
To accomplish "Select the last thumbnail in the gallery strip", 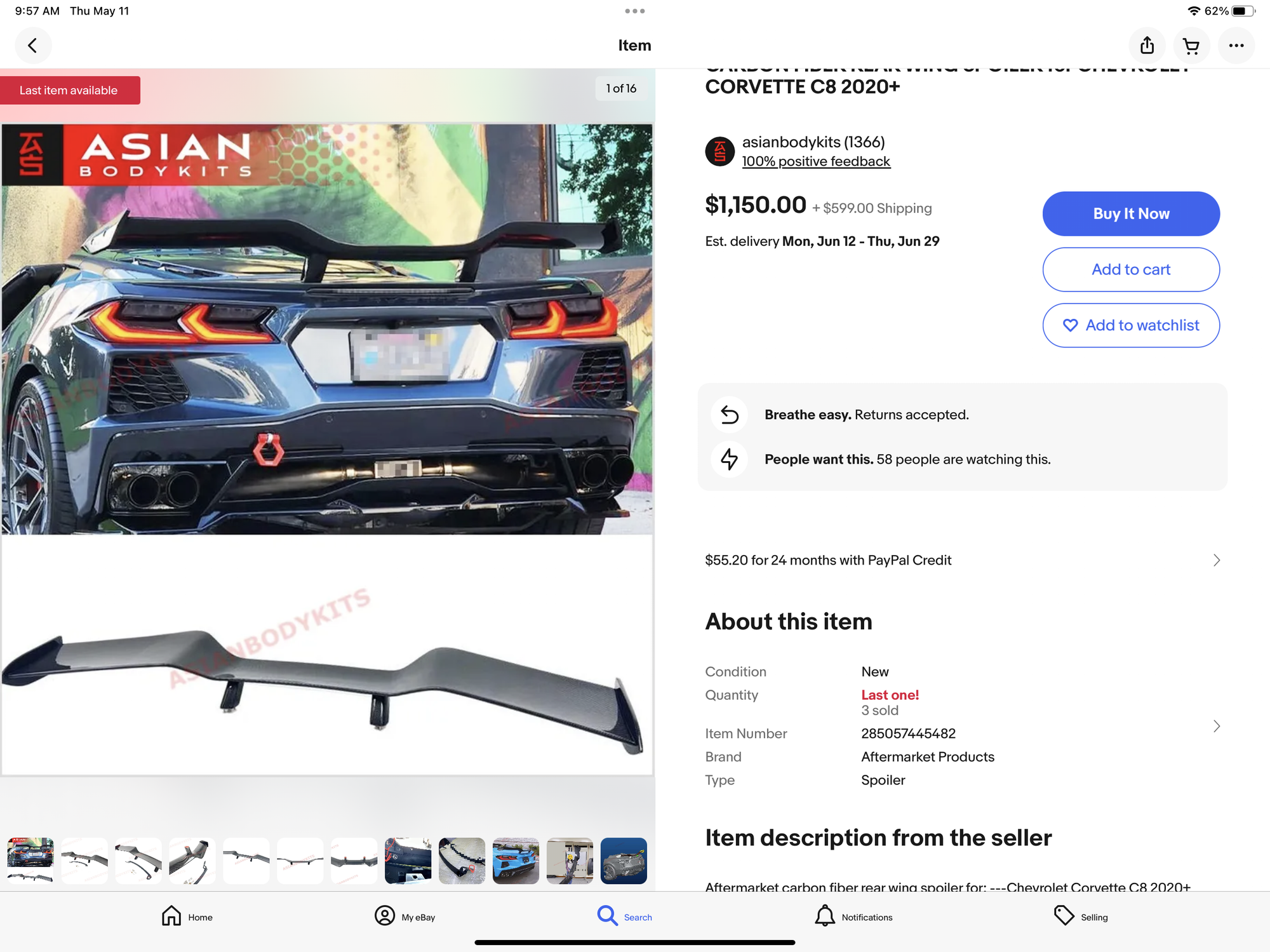I will [x=624, y=861].
